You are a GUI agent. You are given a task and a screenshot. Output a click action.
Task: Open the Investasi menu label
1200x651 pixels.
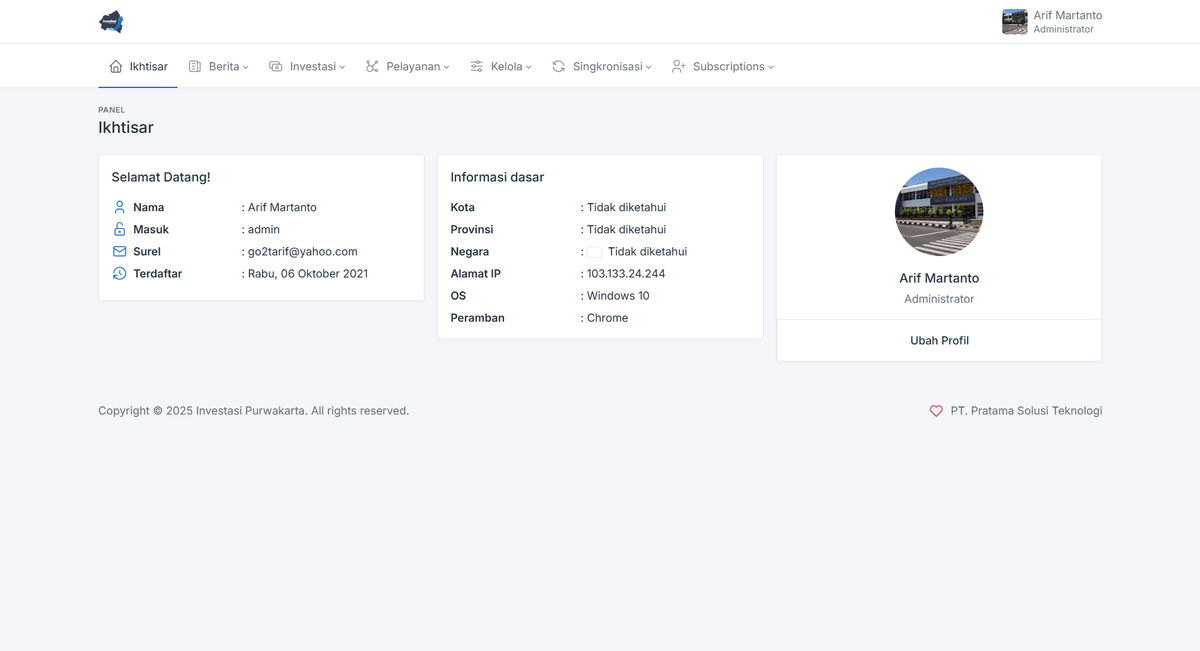click(313, 66)
